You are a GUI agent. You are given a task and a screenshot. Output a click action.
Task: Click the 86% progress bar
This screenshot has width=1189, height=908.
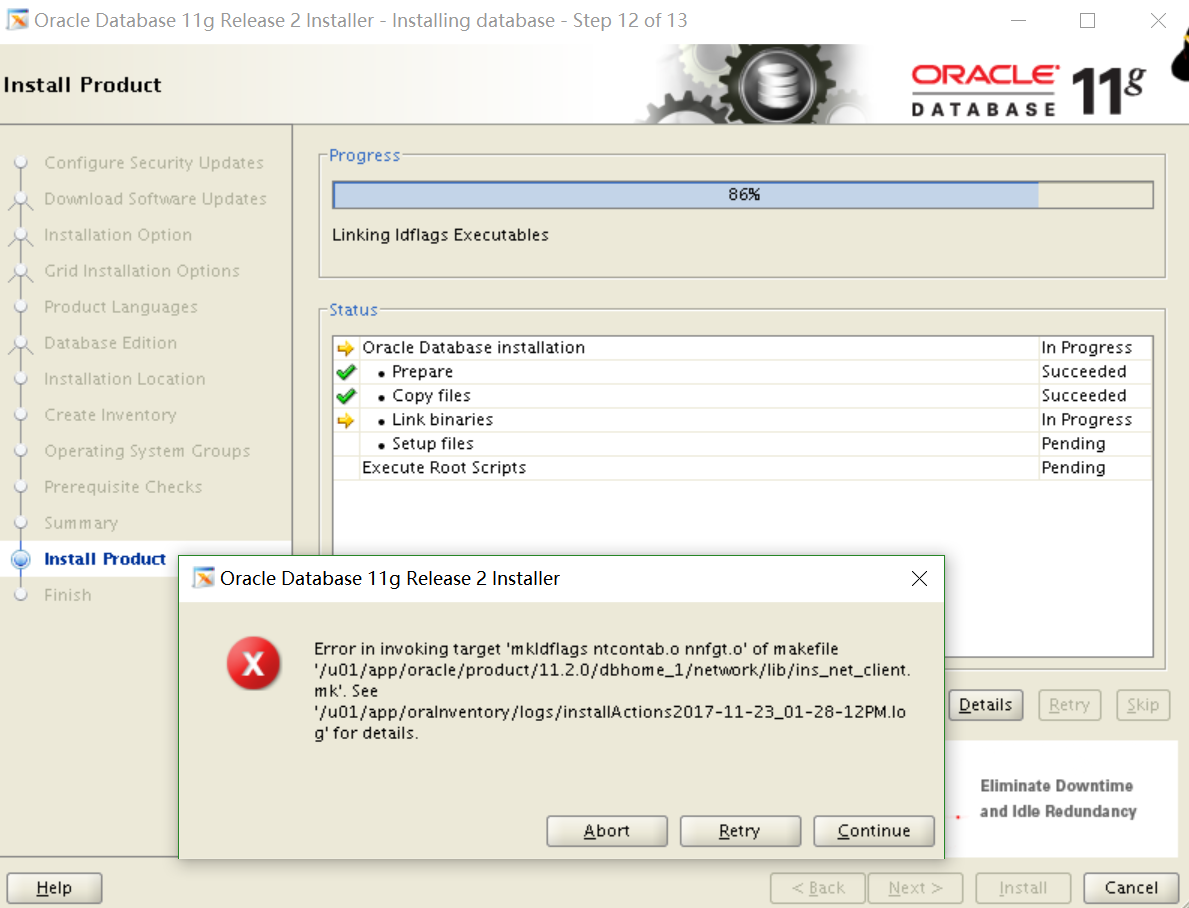(742, 195)
